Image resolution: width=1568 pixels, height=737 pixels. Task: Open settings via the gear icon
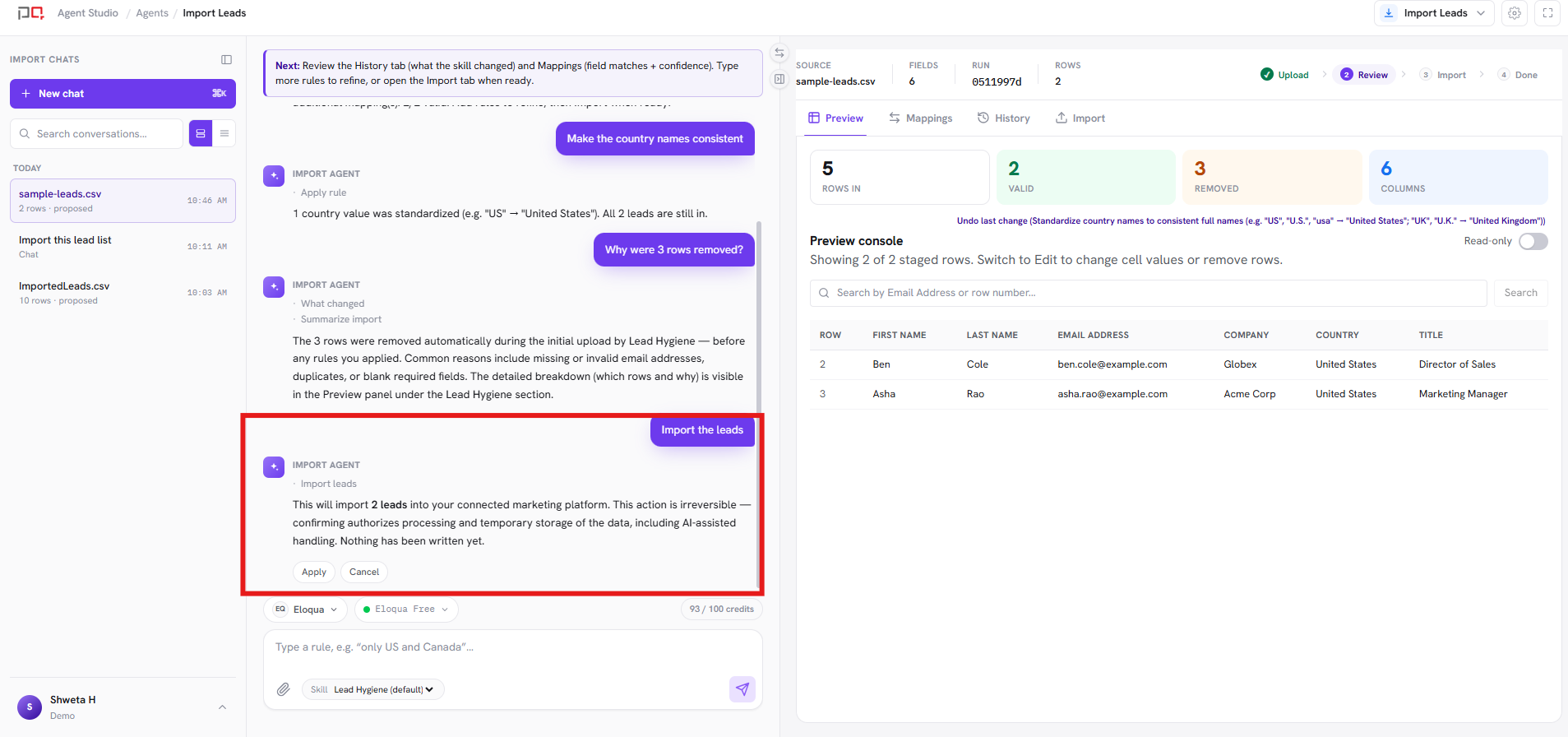pyautogui.click(x=1515, y=13)
